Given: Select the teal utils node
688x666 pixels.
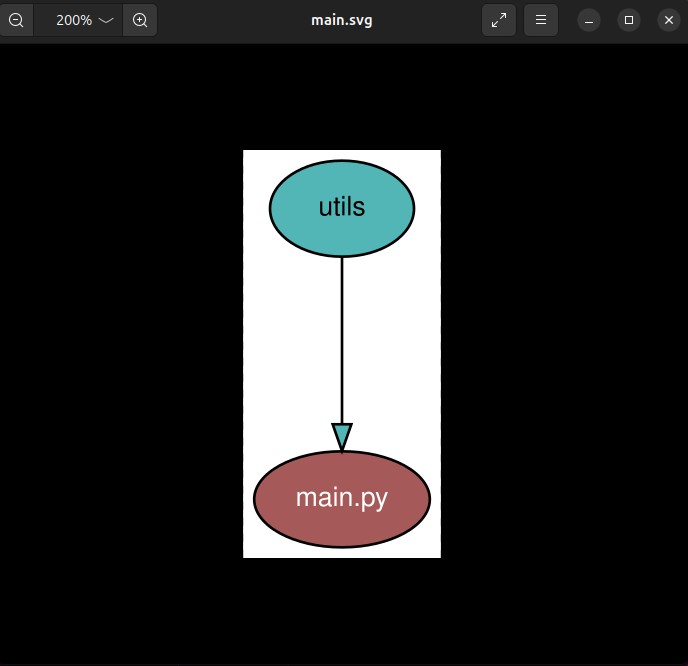Looking at the screenshot, I should [x=342, y=208].
